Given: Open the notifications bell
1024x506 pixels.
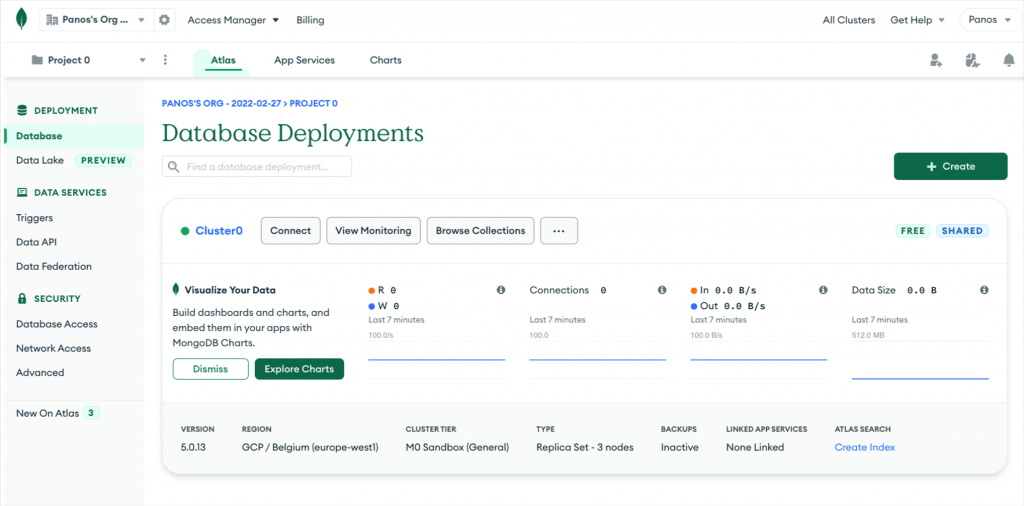Looking at the screenshot, I should click(1009, 60).
